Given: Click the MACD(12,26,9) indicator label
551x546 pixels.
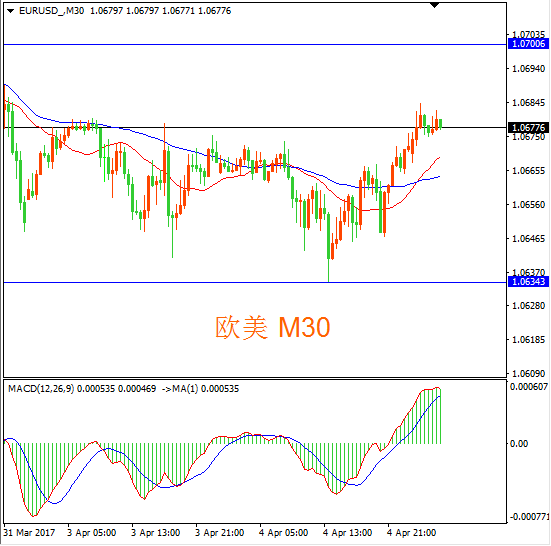Looking at the screenshot, I should coord(41,389).
